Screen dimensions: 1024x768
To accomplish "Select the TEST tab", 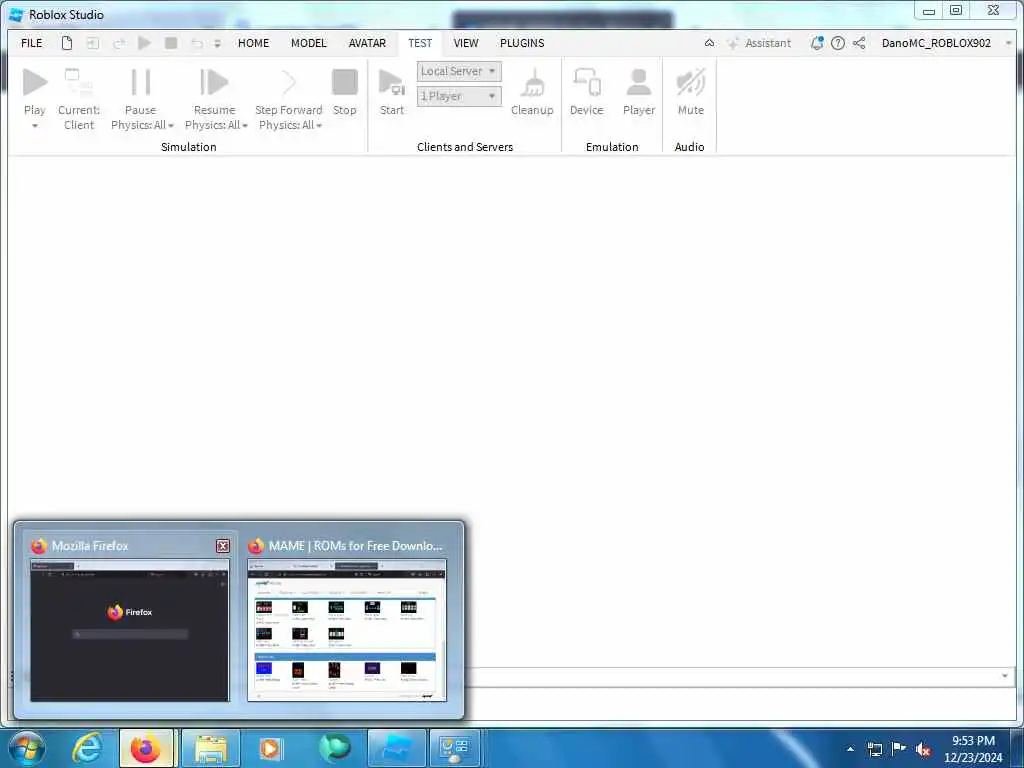I will [x=420, y=43].
